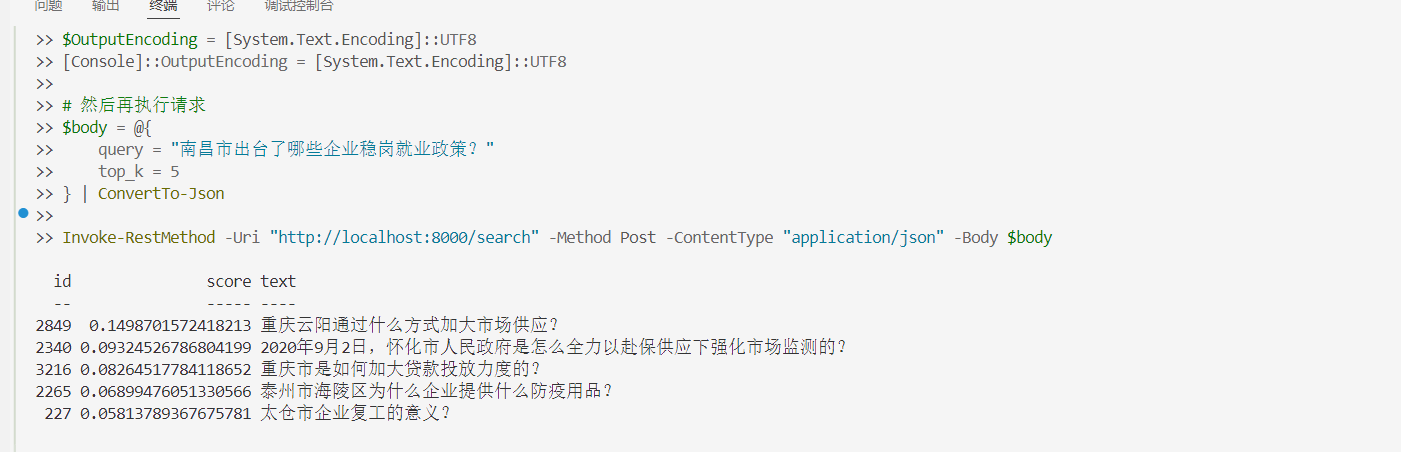Open the localhost:8000/search URL link
The height and width of the screenshot is (452, 1401).
coord(409,238)
